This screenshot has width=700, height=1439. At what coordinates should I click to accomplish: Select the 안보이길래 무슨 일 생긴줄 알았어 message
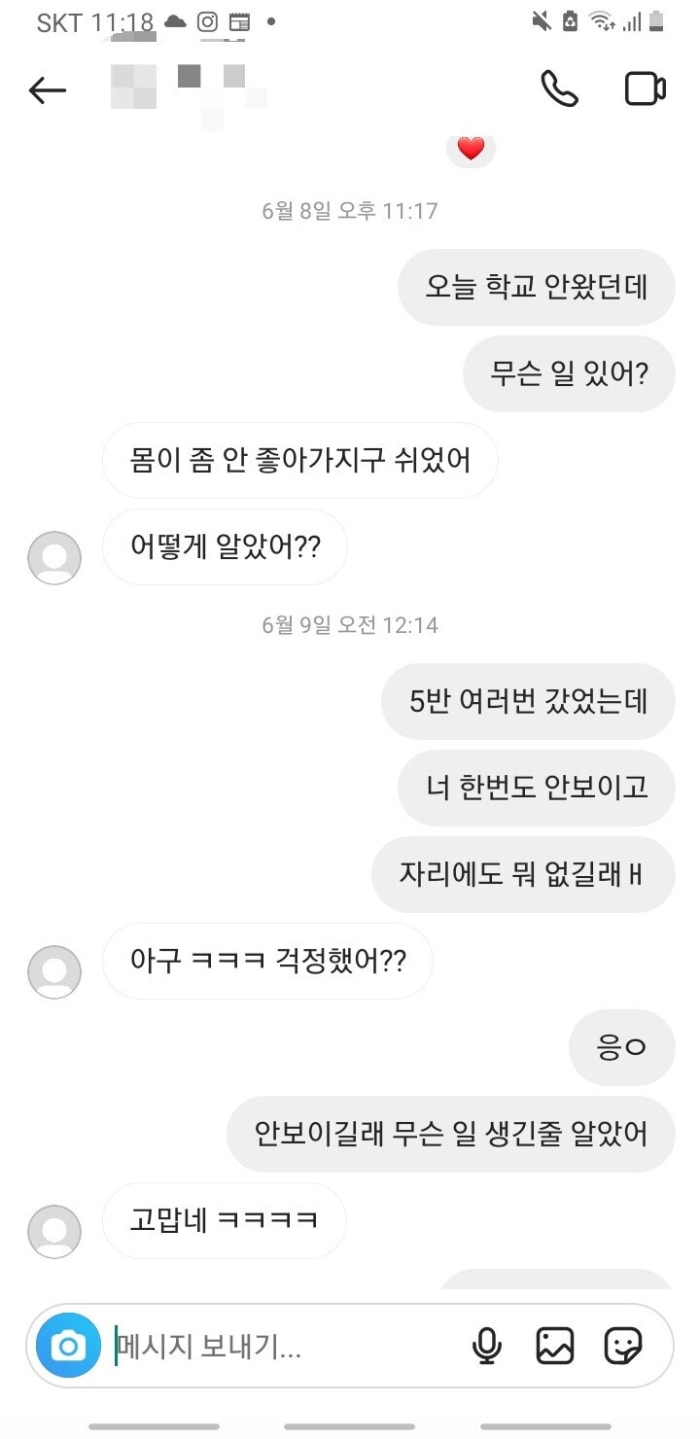pos(451,1133)
